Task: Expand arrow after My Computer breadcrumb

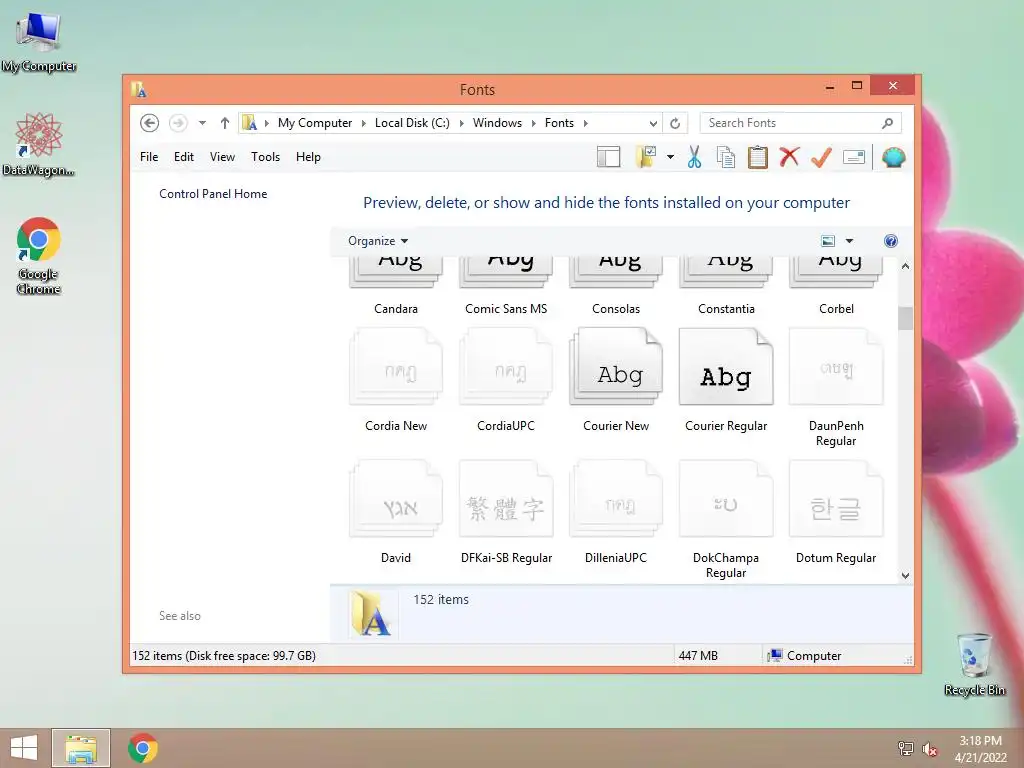Action: (x=364, y=123)
